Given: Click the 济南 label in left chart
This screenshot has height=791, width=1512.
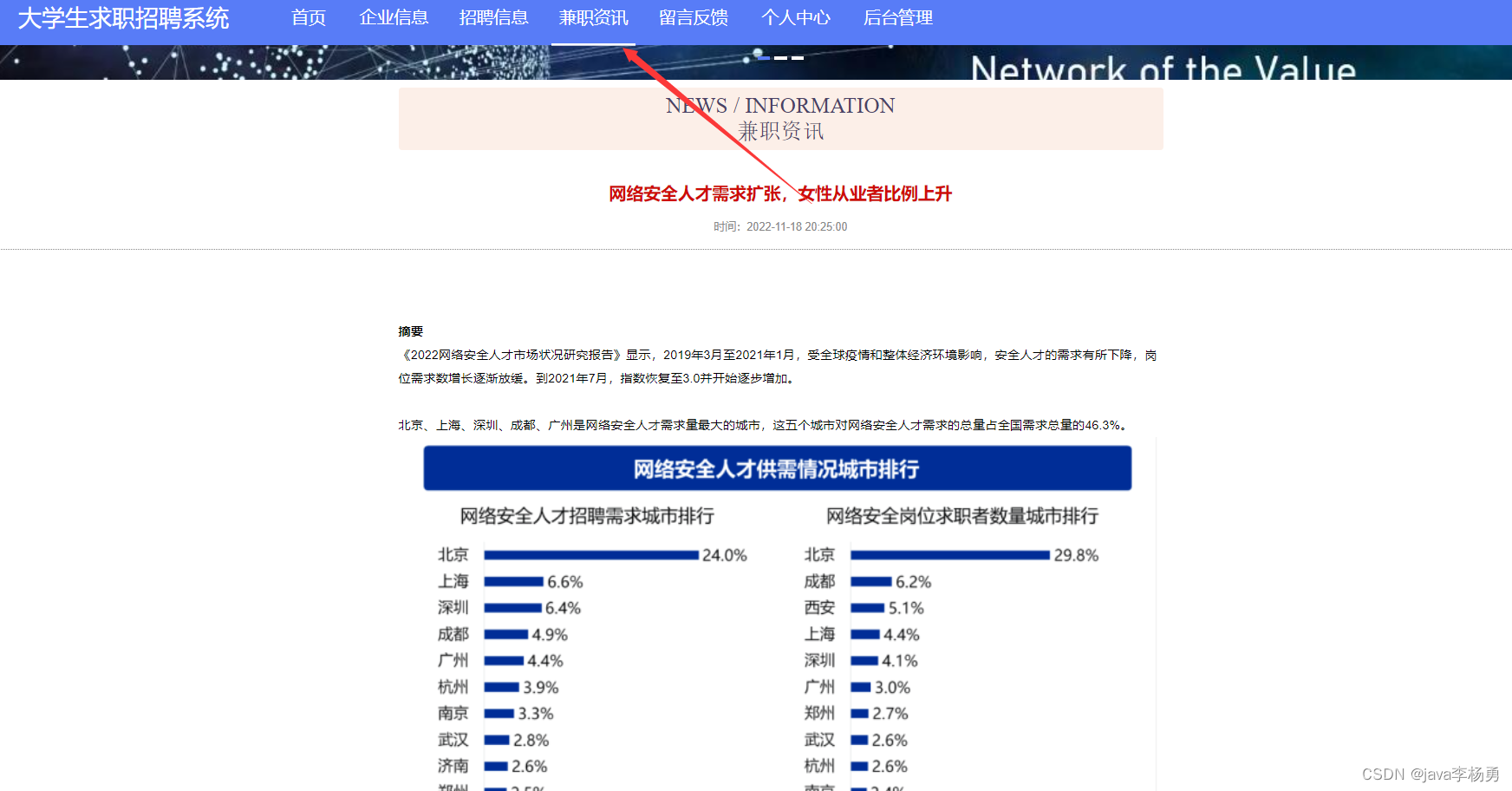Looking at the screenshot, I should coord(453,766).
